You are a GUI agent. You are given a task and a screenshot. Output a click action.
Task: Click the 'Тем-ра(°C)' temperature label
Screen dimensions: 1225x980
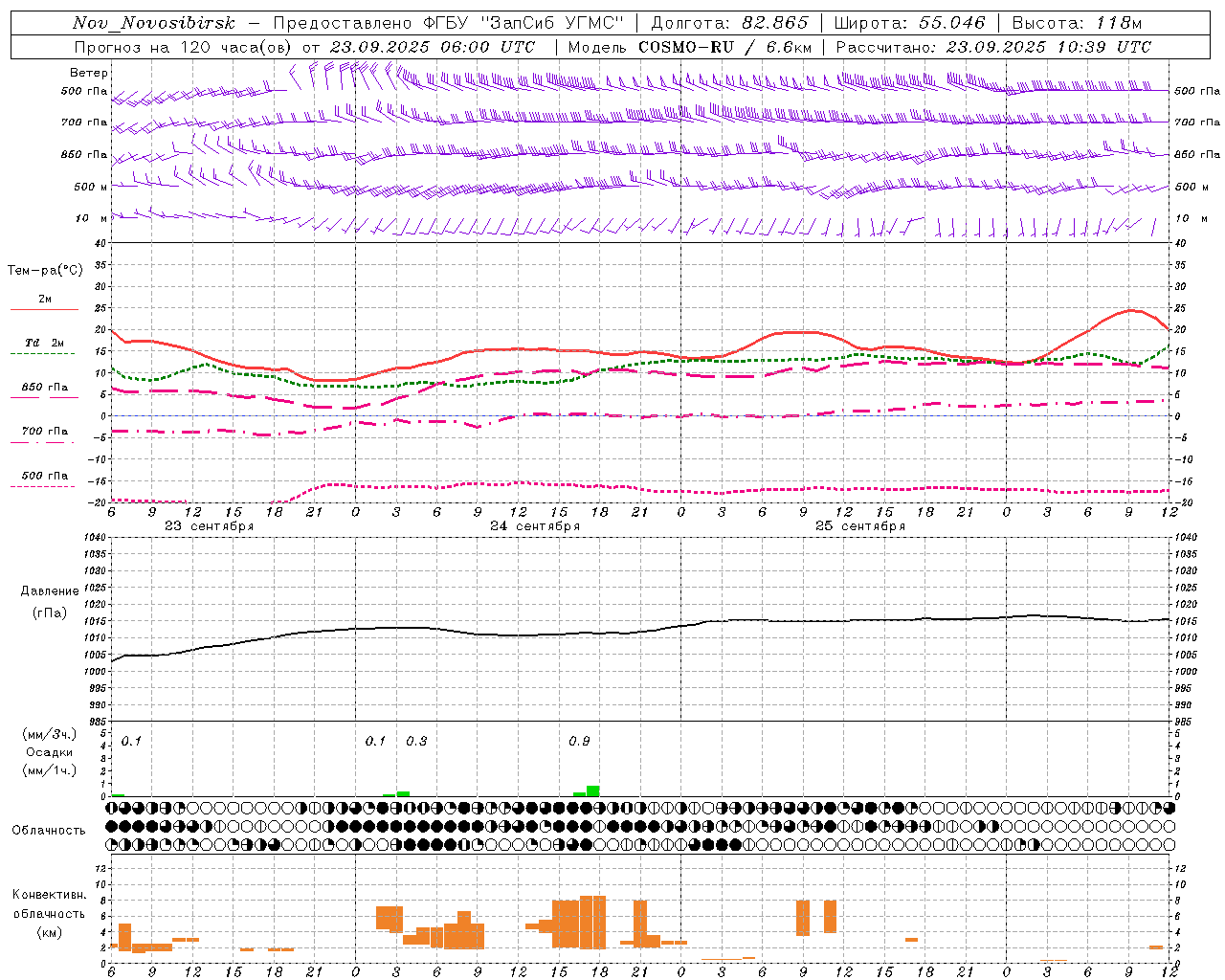click(x=45, y=271)
